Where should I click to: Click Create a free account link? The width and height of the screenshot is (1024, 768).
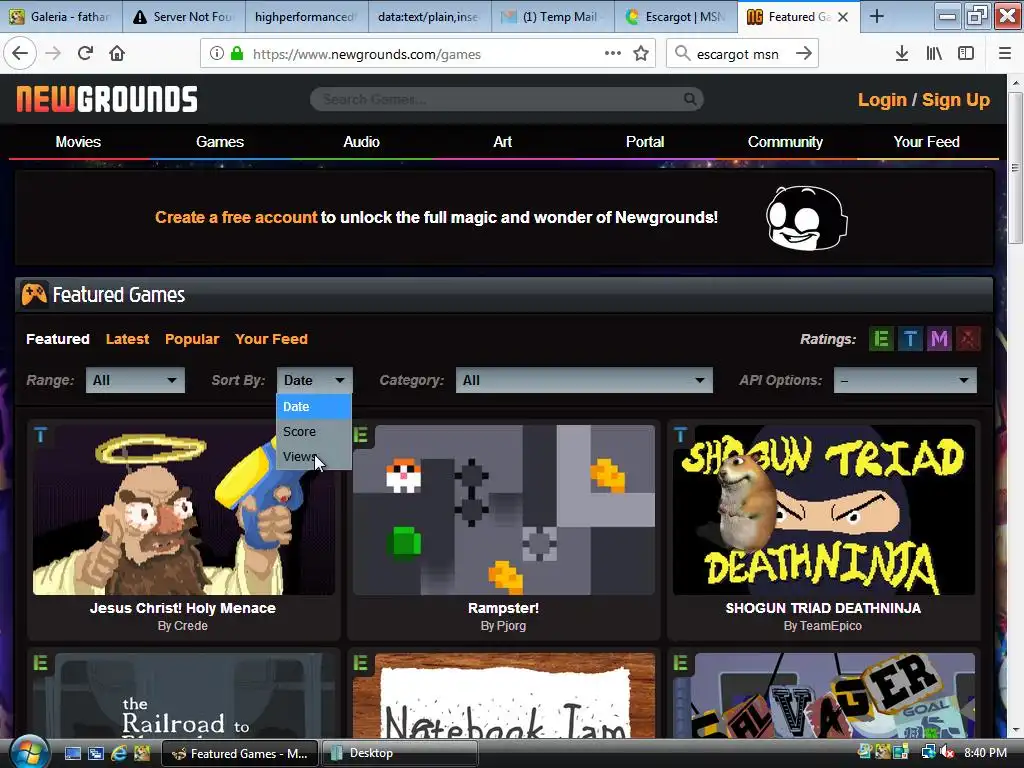(236, 217)
